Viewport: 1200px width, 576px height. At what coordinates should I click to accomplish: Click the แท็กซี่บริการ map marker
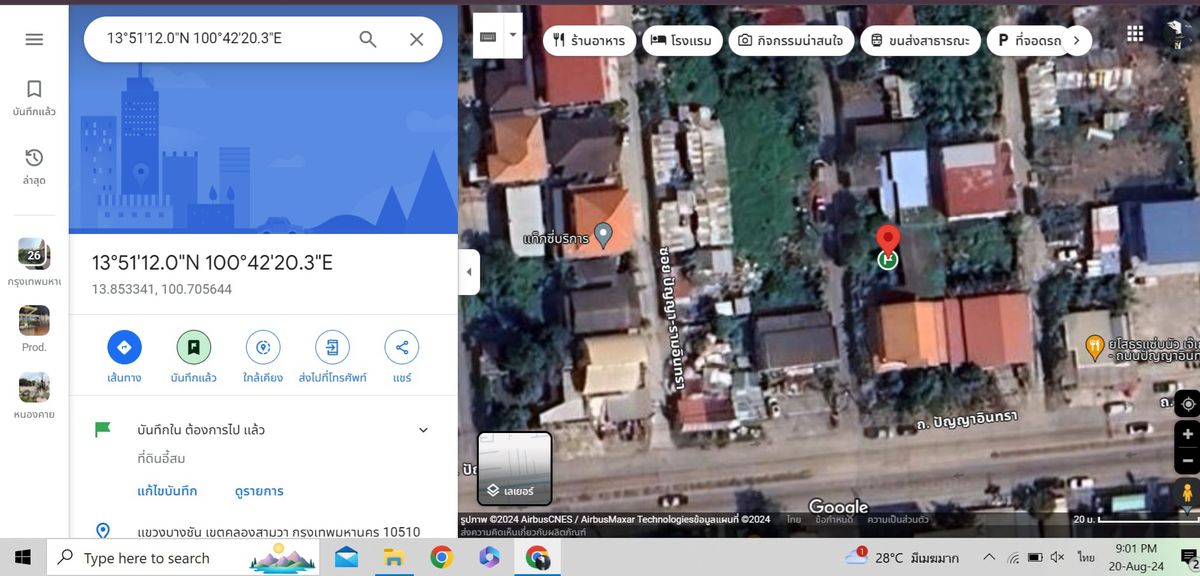(x=602, y=235)
